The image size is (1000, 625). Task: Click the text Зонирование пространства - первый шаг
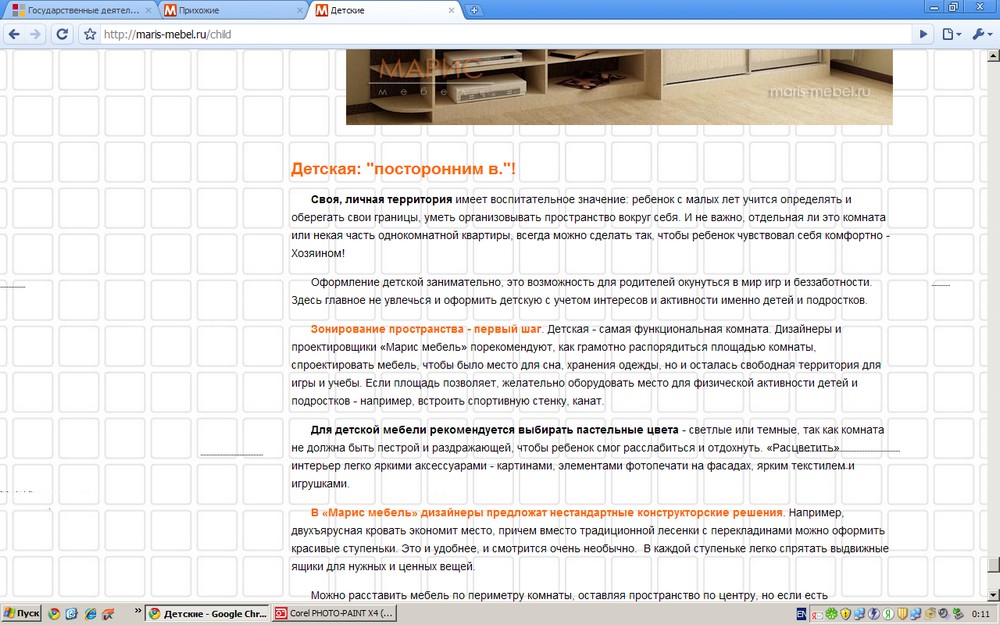[x=426, y=329]
